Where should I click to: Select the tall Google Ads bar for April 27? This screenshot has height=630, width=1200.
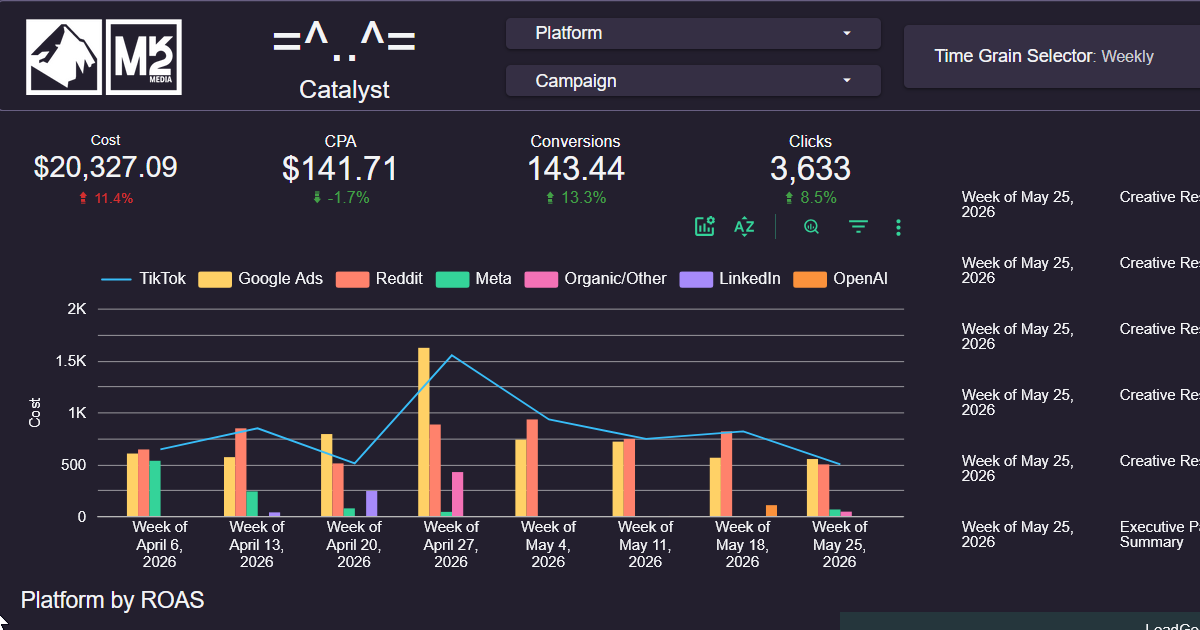424,432
